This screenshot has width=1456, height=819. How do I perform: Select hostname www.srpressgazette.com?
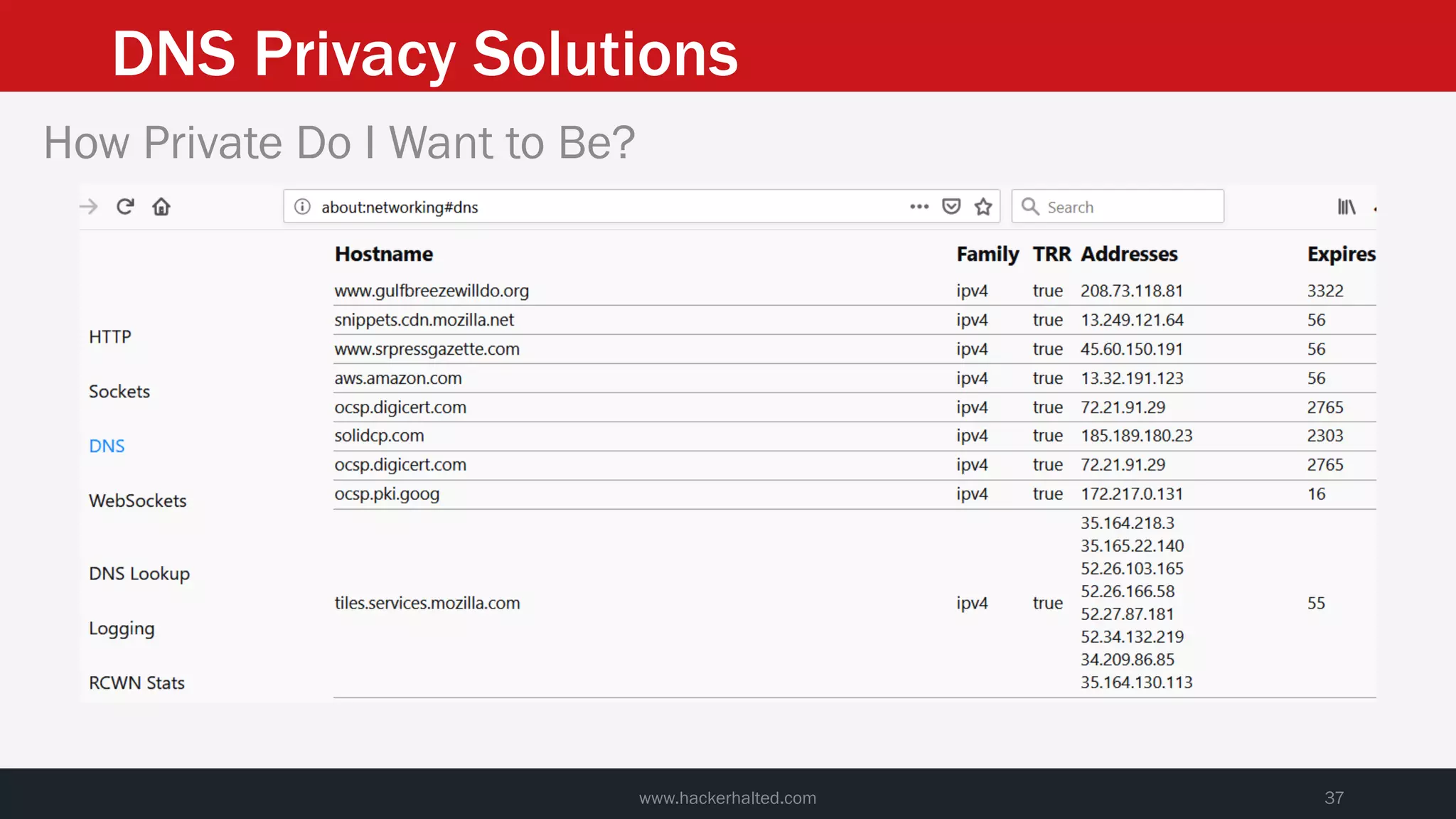click(x=427, y=349)
